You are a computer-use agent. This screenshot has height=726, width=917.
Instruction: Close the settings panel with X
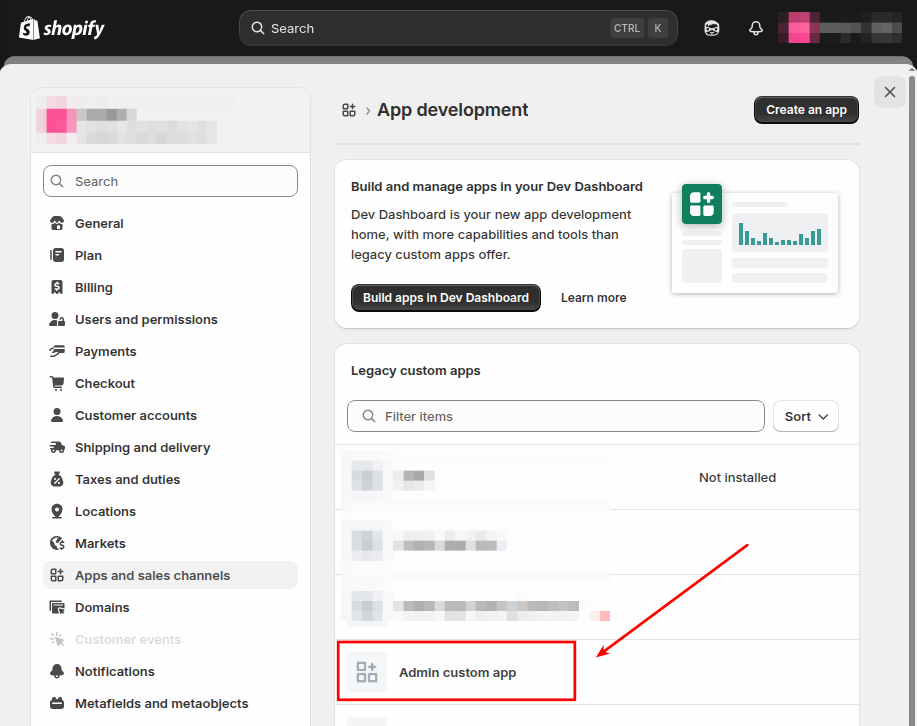point(890,92)
